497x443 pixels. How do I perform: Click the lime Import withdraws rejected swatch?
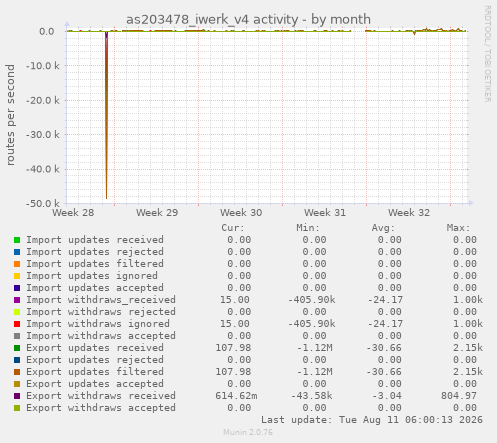point(17,312)
